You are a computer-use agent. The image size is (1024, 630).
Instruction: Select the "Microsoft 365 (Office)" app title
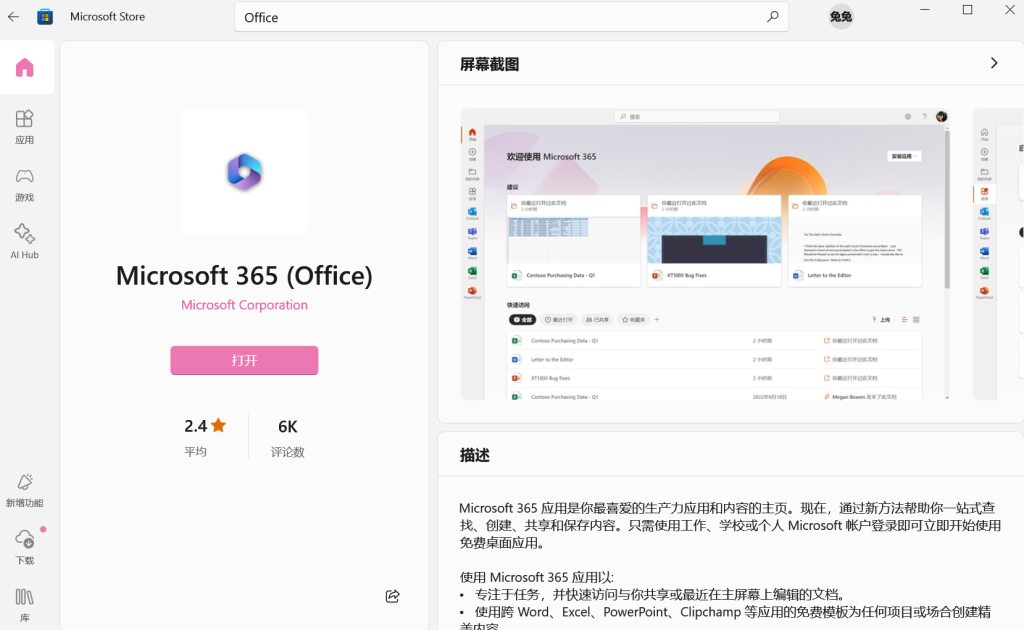tap(244, 276)
